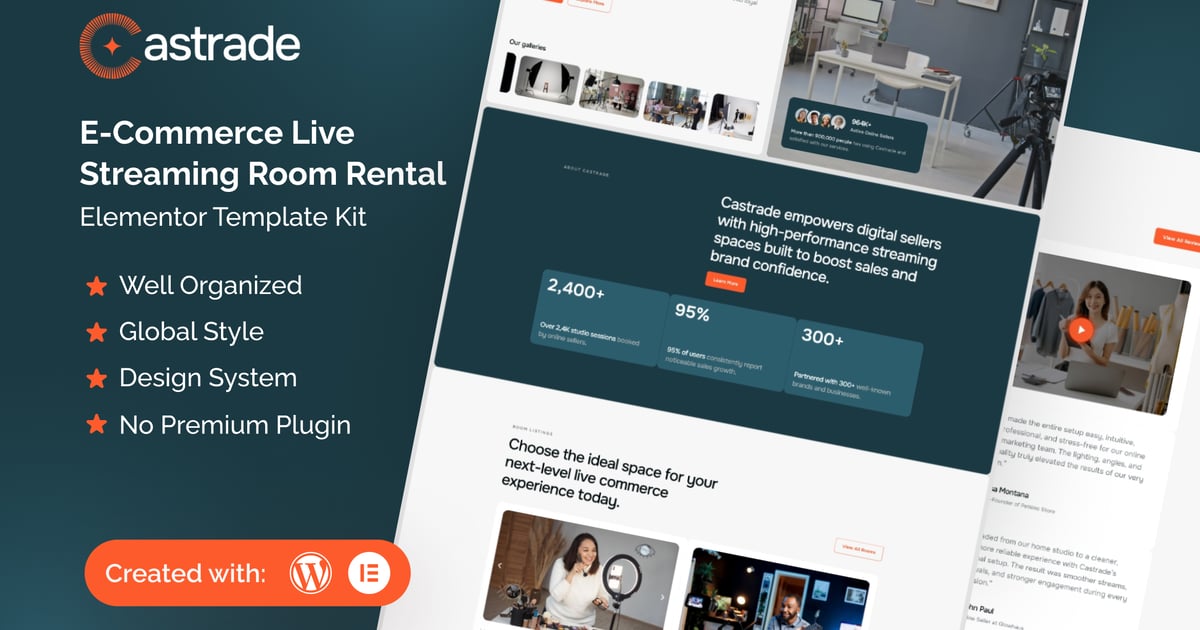Open the gallery thumbnail with people at table
The height and width of the screenshot is (630, 1200).
pos(675,104)
